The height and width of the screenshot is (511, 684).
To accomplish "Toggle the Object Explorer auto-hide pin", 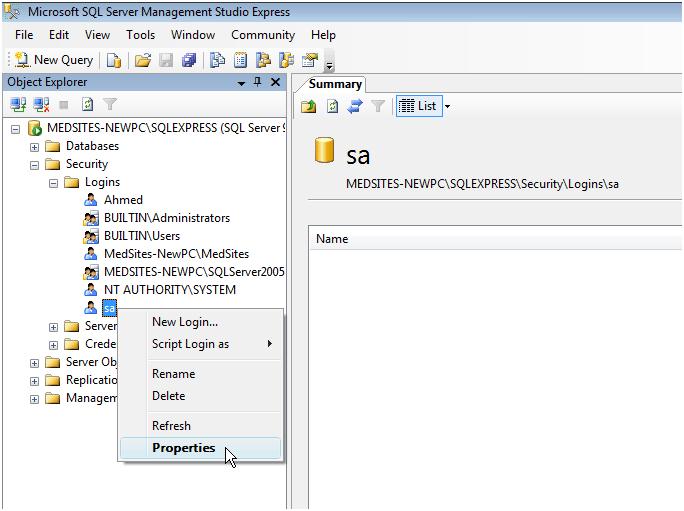I will 258,82.
